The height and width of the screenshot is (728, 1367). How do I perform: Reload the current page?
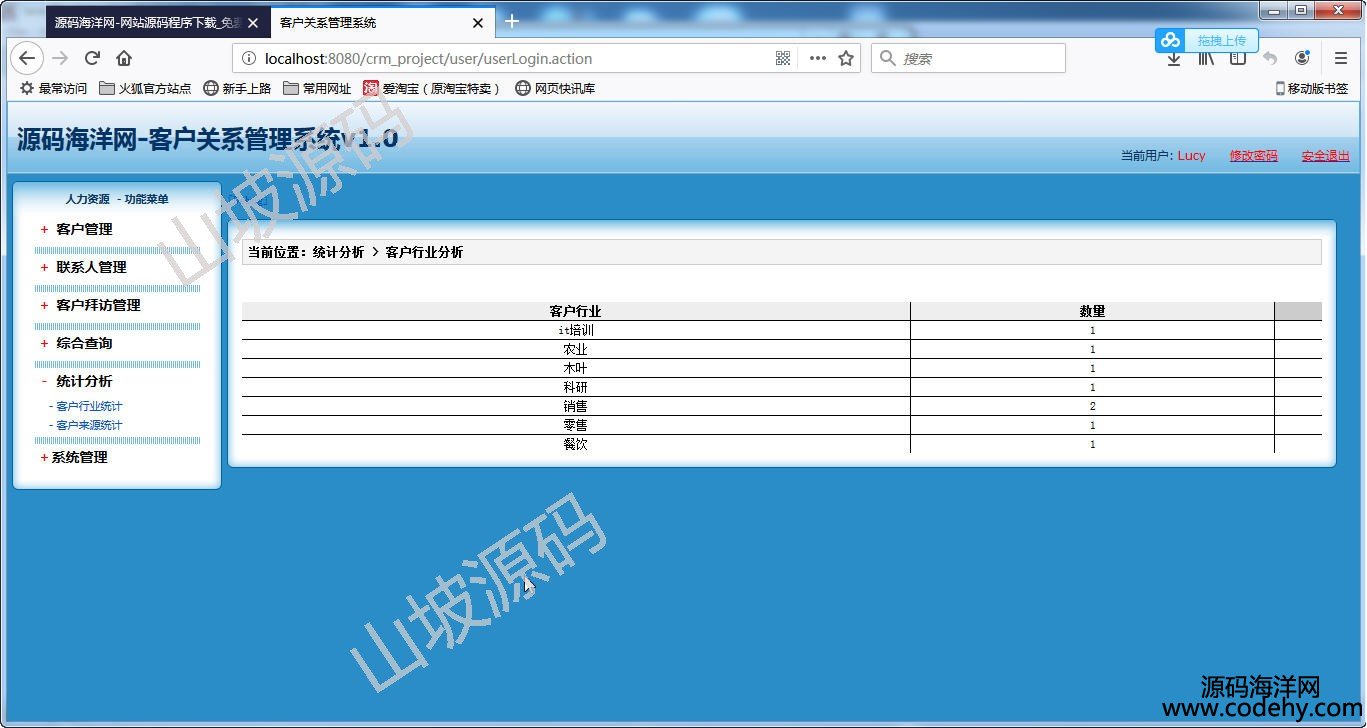point(92,58)
